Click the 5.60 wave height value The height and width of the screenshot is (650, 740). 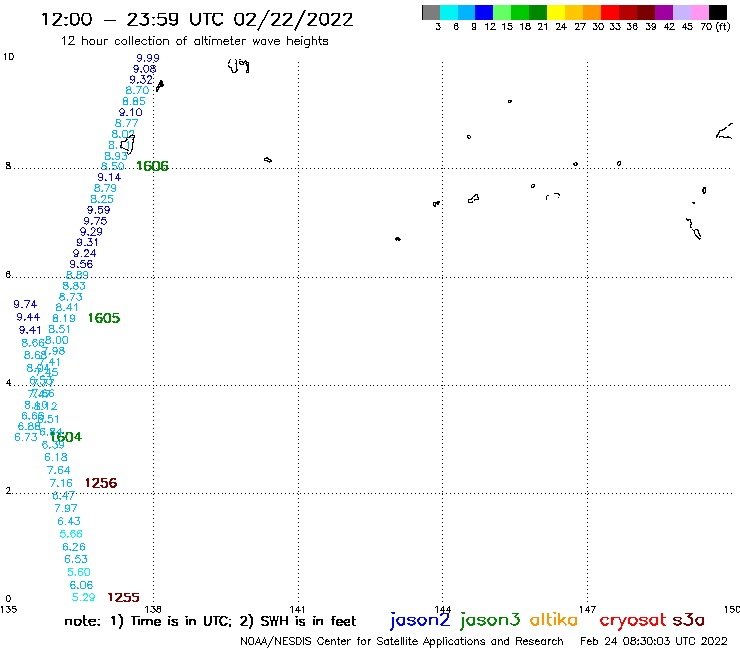79,573
